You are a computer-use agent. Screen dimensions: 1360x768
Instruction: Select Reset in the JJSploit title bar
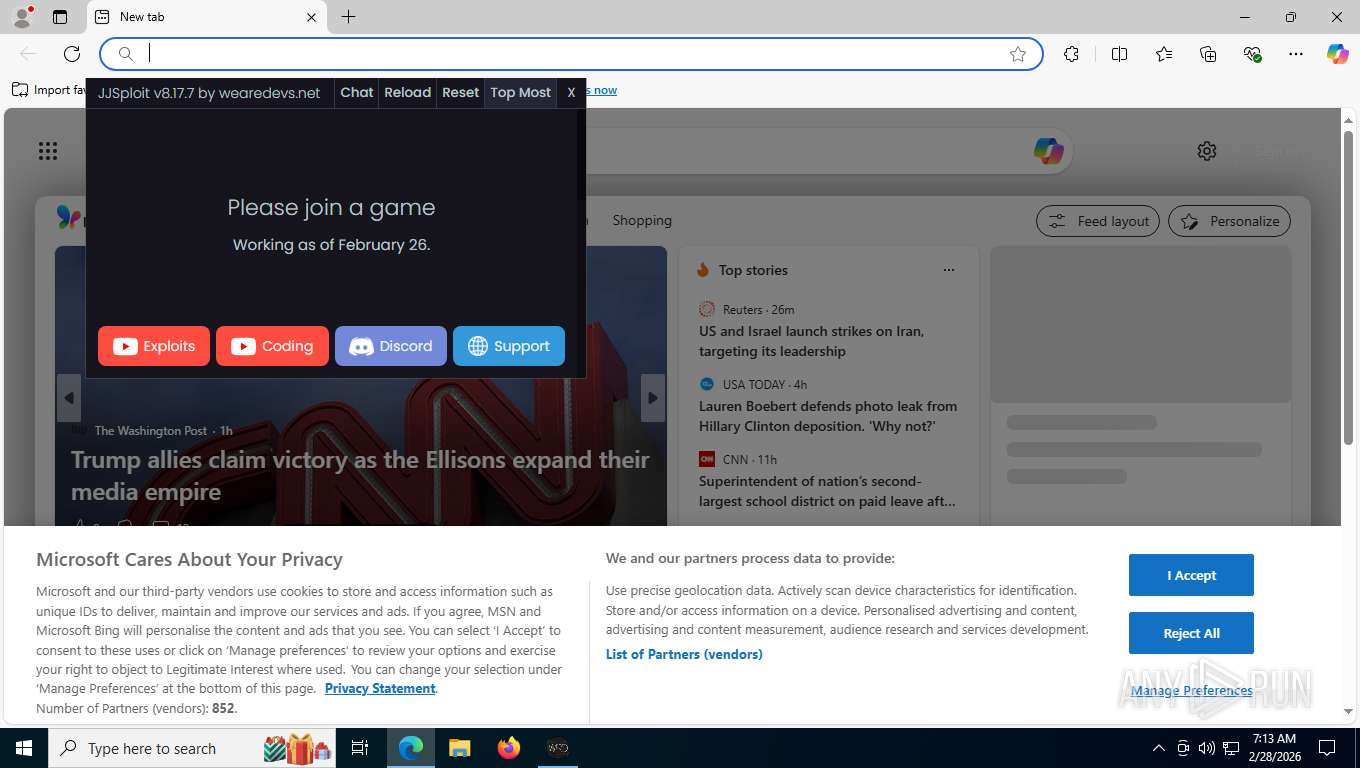461,92
